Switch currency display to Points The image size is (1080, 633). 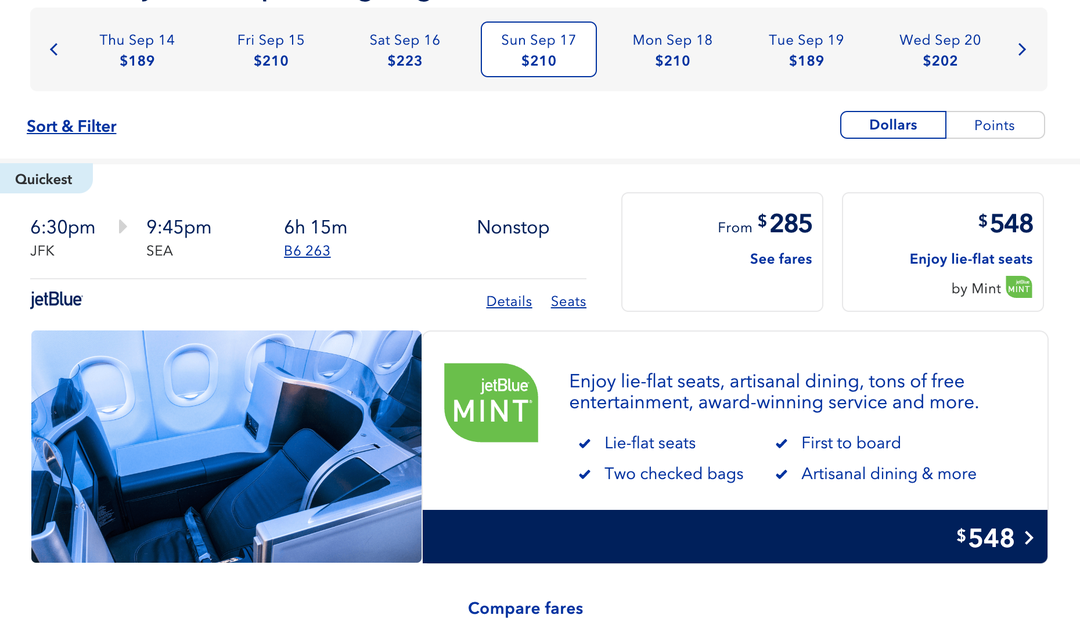pyautogui.click(x=995, y=124)
